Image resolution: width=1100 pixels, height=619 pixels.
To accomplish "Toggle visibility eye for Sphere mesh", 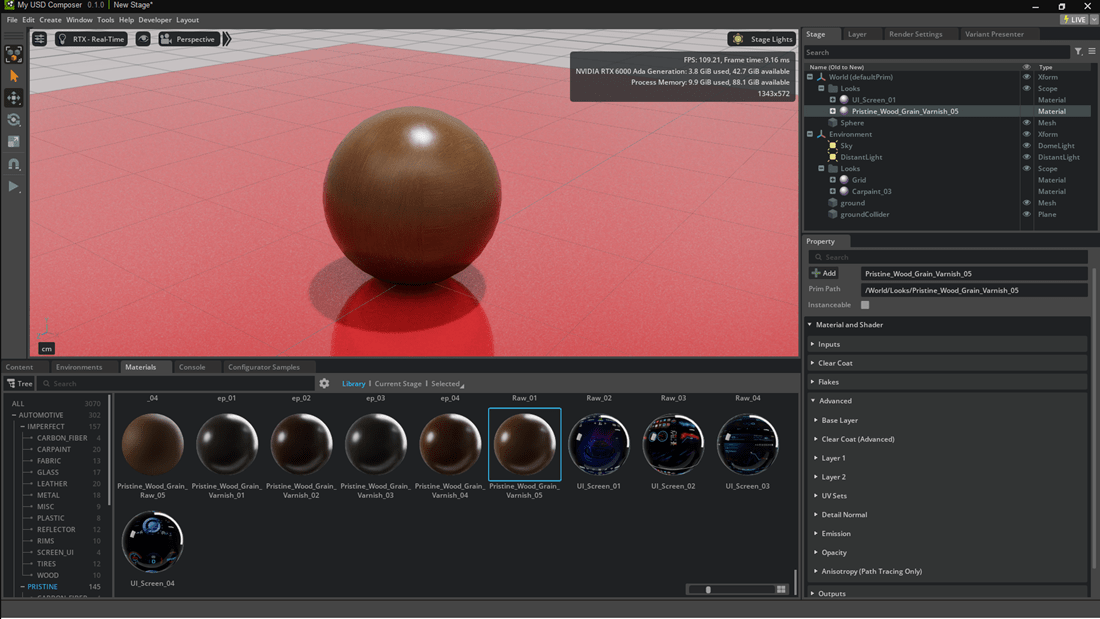I will tap(1026, 123).
